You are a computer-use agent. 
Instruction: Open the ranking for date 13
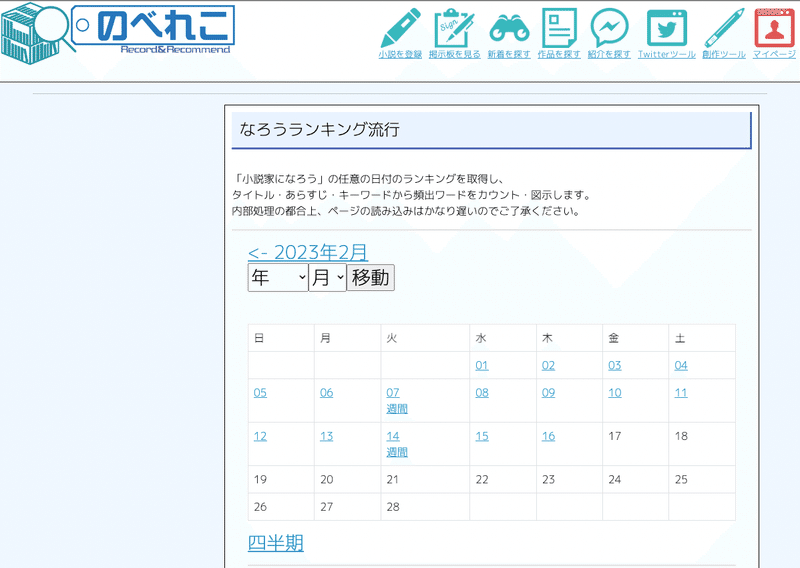coord(326,436)
